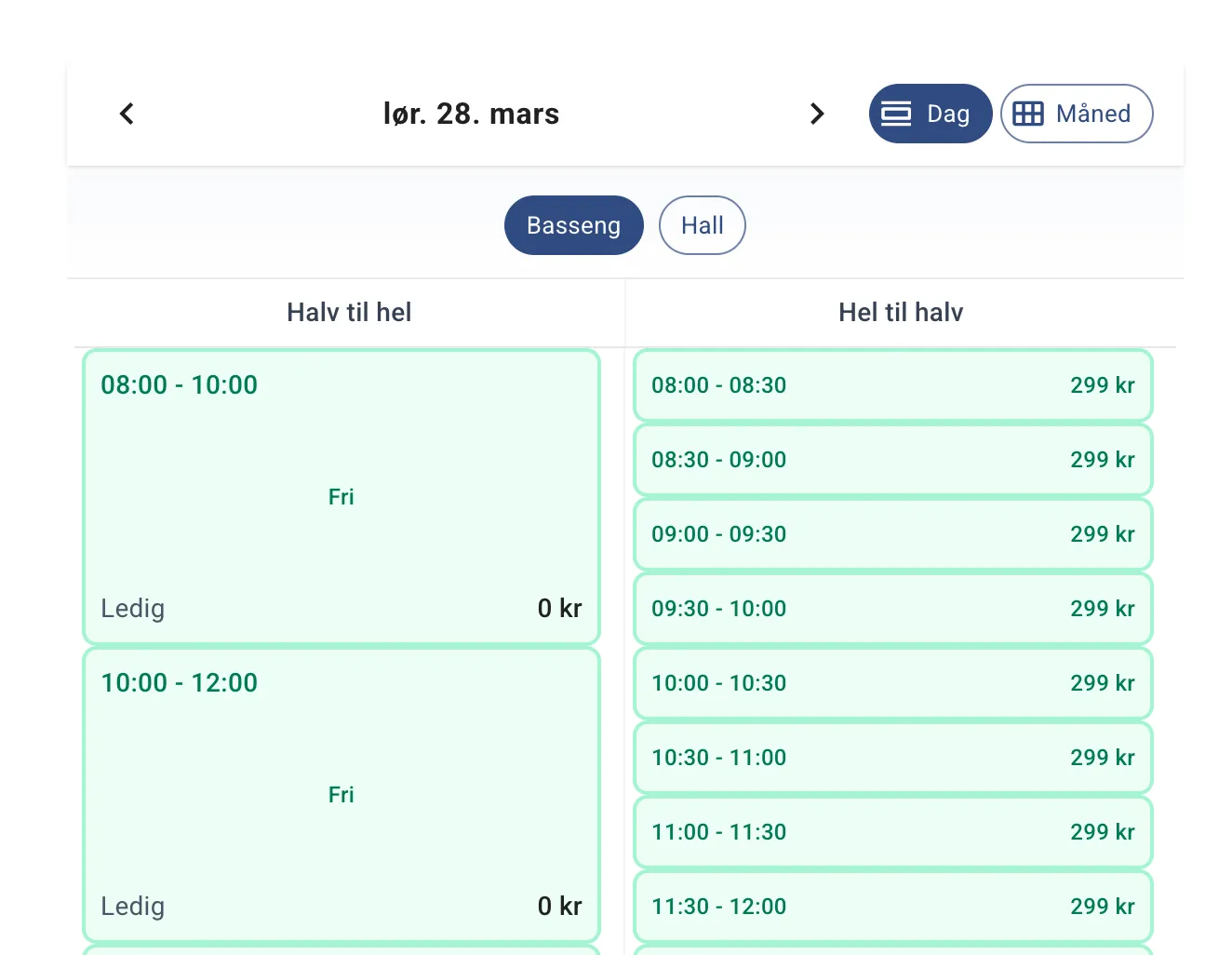Click the Hel til halv column header
The height and width of the screenshot is (955, 1232).
click(x=900, y=313)
